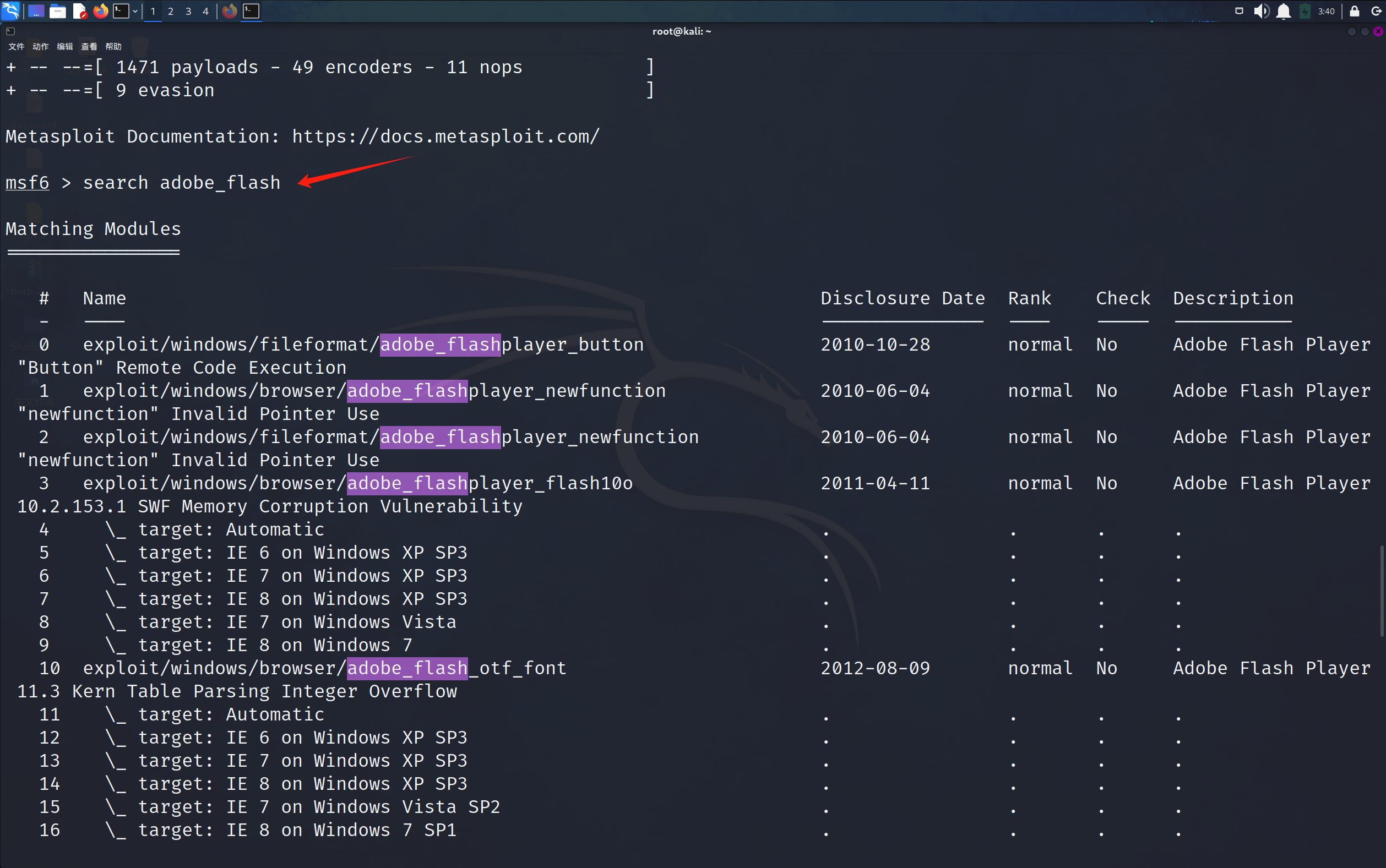Open the terminal emulator launcher
1386x868 pixels.
tap(121, 11)
